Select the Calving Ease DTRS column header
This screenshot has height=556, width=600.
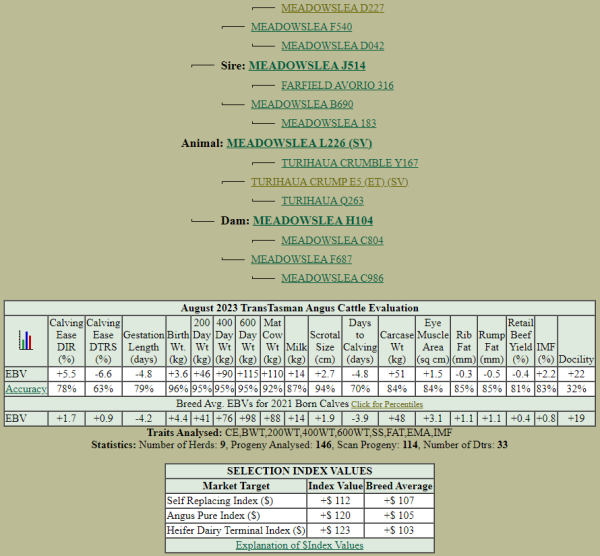tap(103, 341)
